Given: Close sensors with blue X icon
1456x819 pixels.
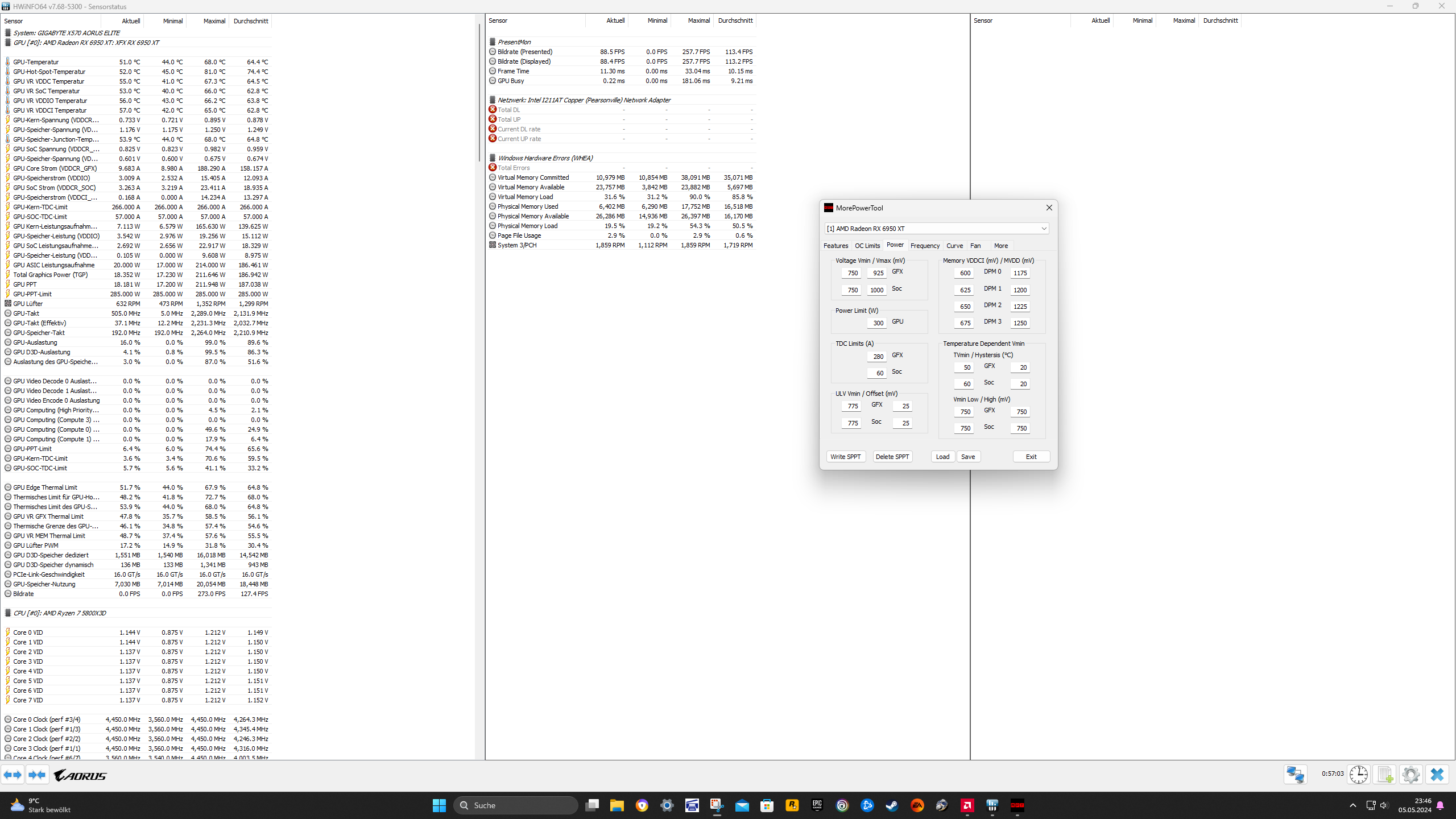Looking at the screenshot, I should point(1437,774).
